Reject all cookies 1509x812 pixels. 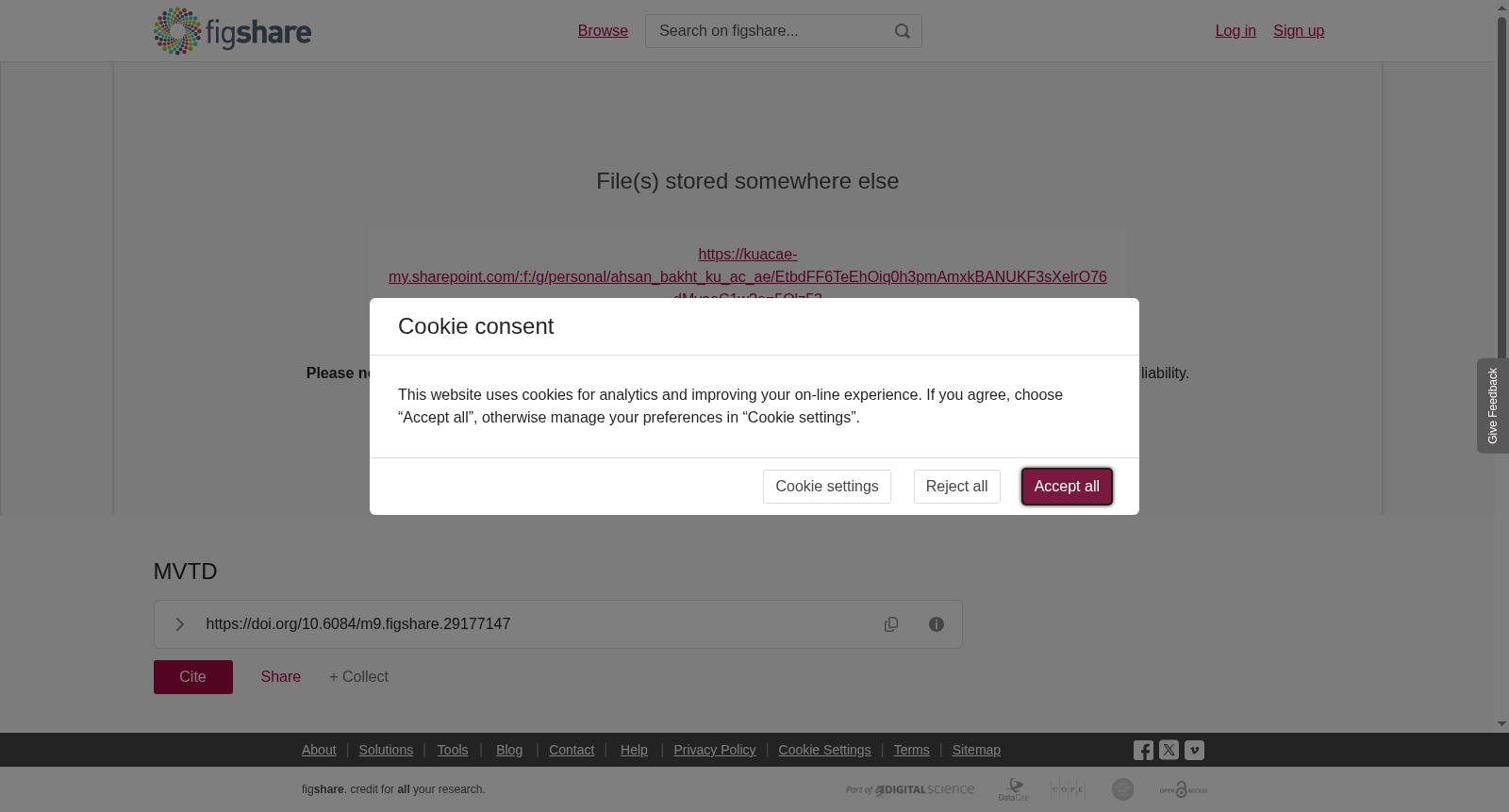coord(957,487)
